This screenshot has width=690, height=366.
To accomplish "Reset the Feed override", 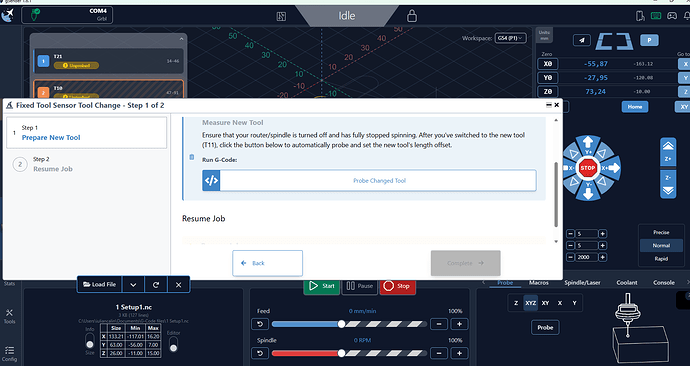I will point(260,324).
